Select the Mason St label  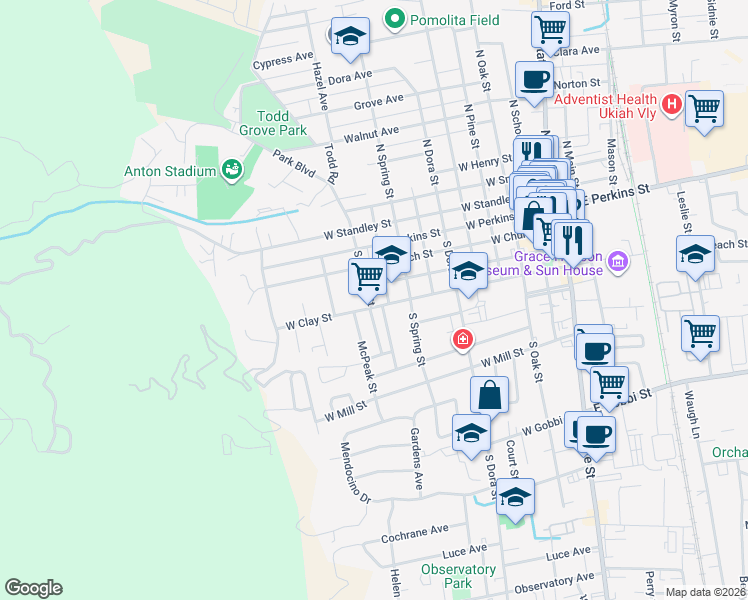point(612,161)
